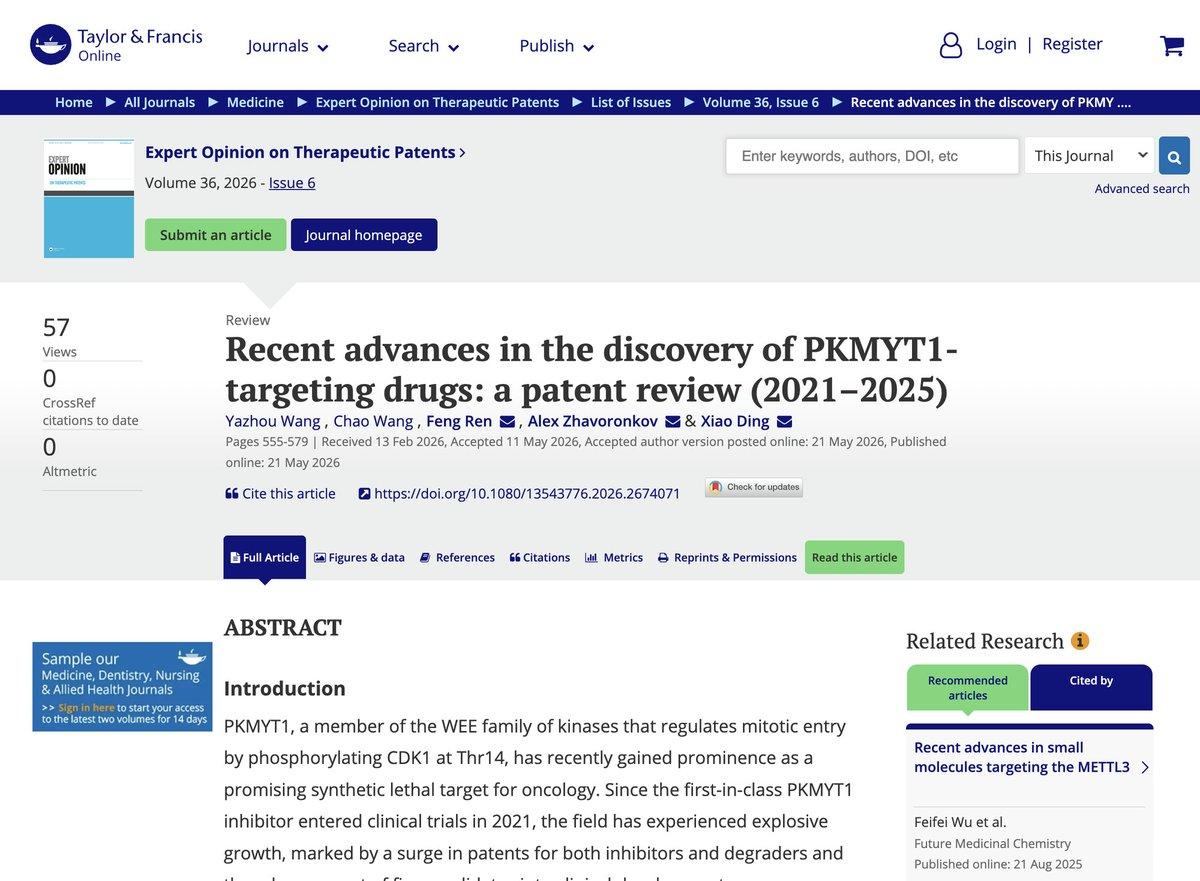The height and width of the screenshot is (881, 1200).
Task: Click author name Xiao Ding
Action: pyautogui.click(x=735, y=421)
